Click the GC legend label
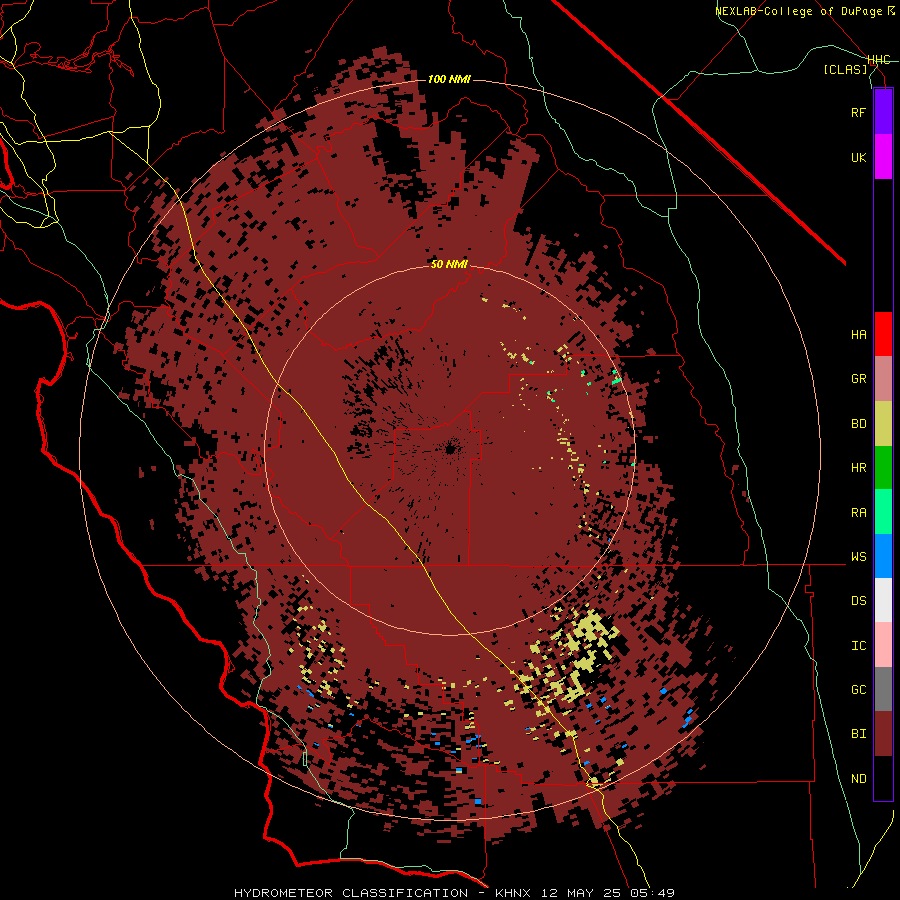Image resolution: width=900 pixels, height=900 pixels. (x=858, y=689)
